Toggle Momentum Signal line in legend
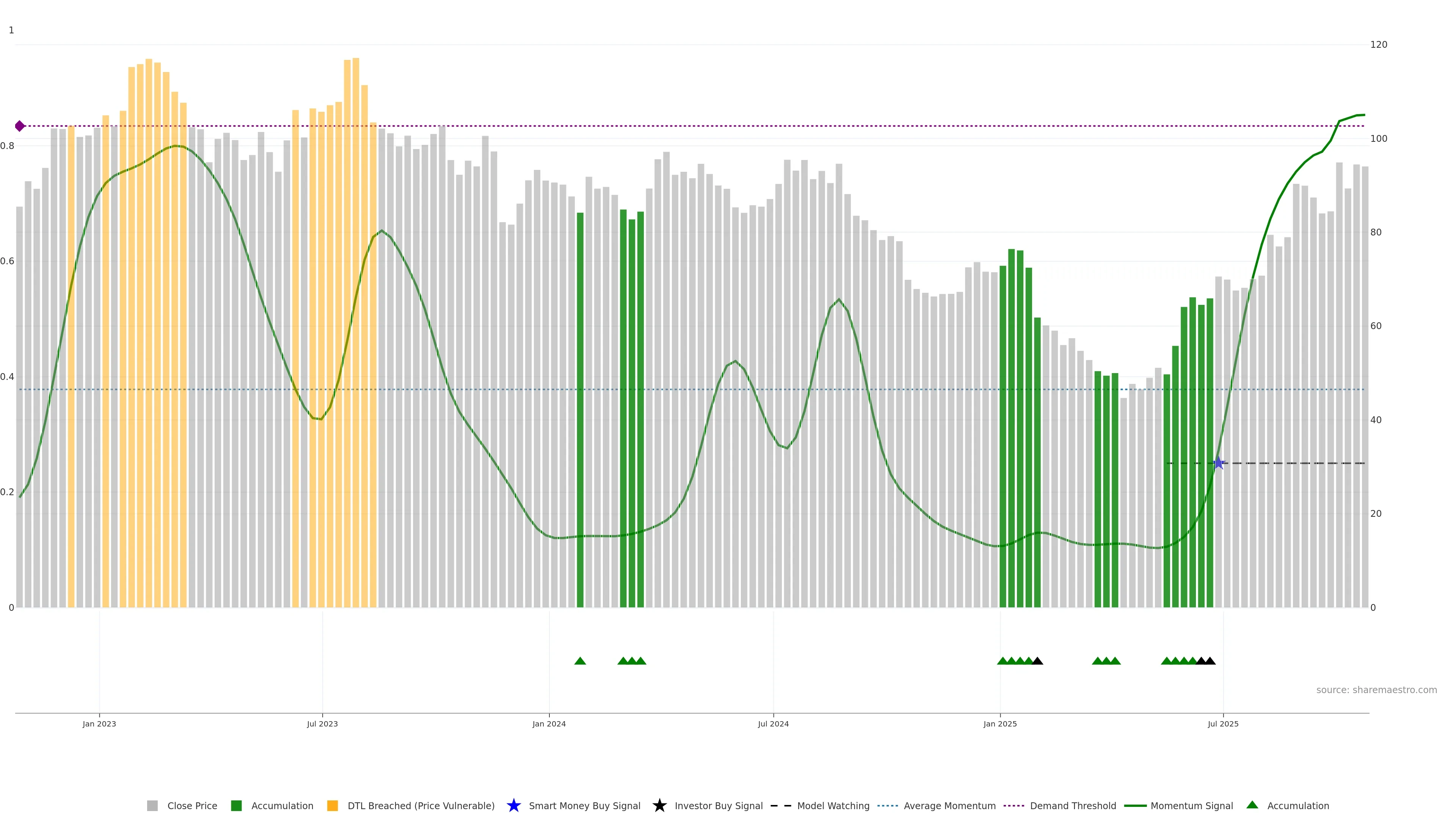This screenshot has height=819, width=1456. [1191, 805]
